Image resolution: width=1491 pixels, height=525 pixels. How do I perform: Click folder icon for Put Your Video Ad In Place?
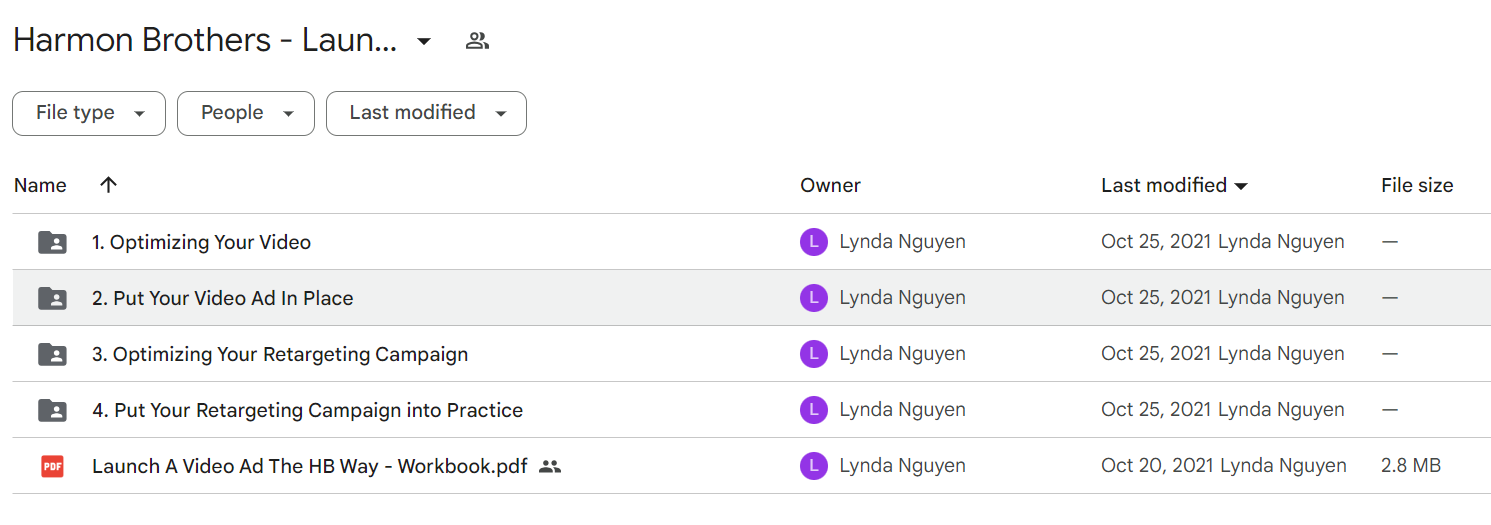pos(52,298)
